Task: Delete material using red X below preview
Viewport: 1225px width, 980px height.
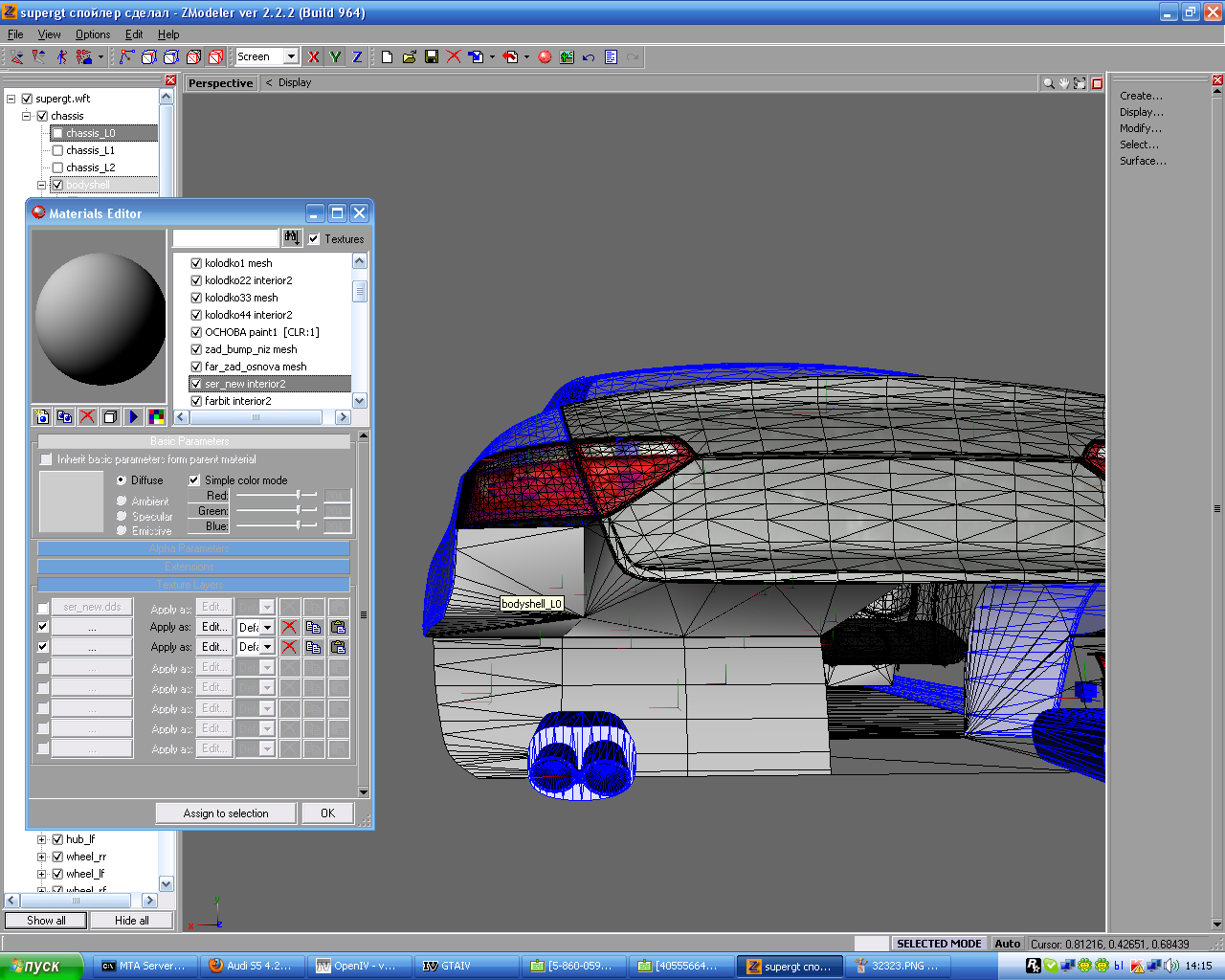Action: [x=87, y=416]
